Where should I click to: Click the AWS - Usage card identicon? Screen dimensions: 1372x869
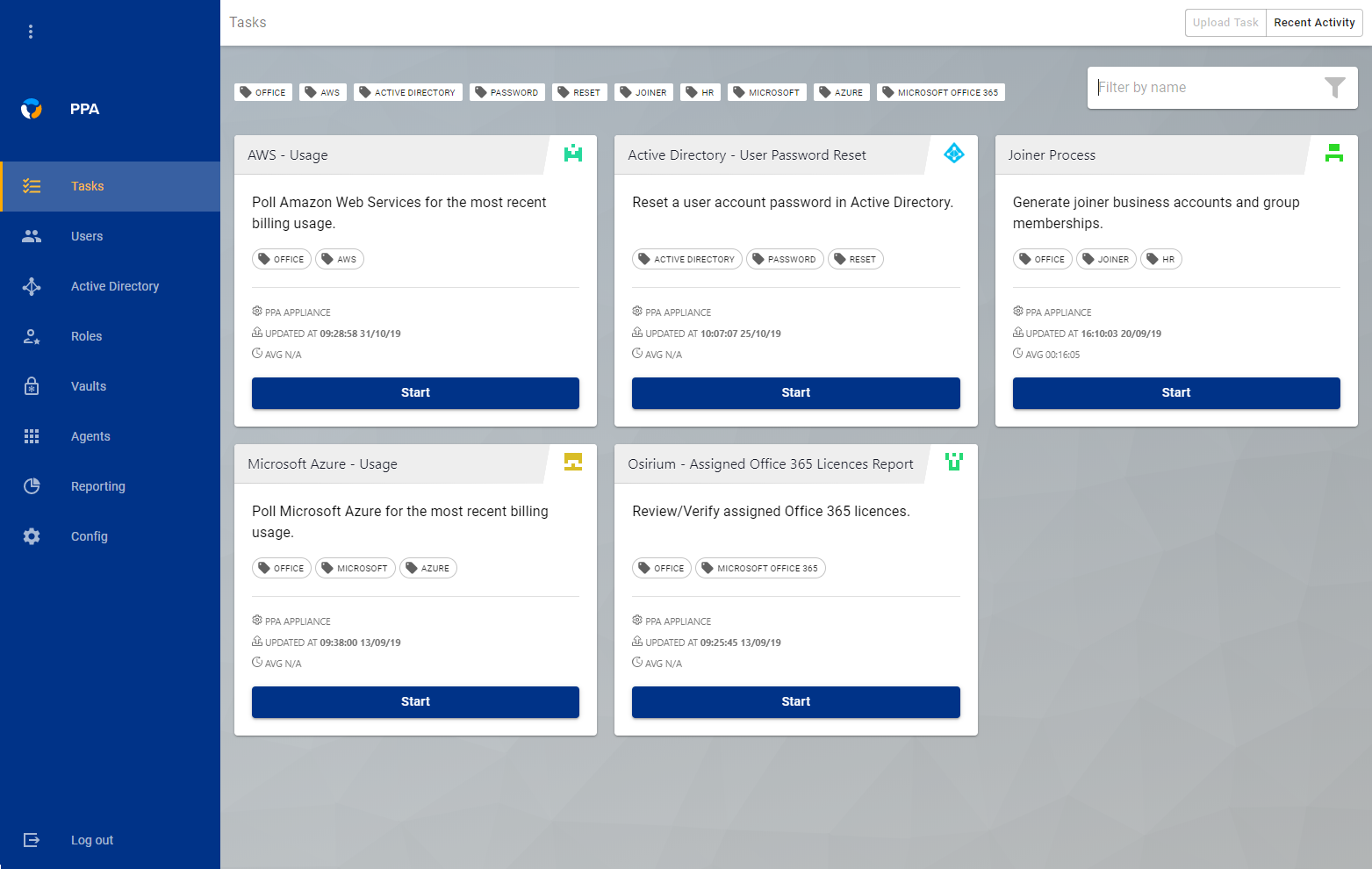(573, 154)
